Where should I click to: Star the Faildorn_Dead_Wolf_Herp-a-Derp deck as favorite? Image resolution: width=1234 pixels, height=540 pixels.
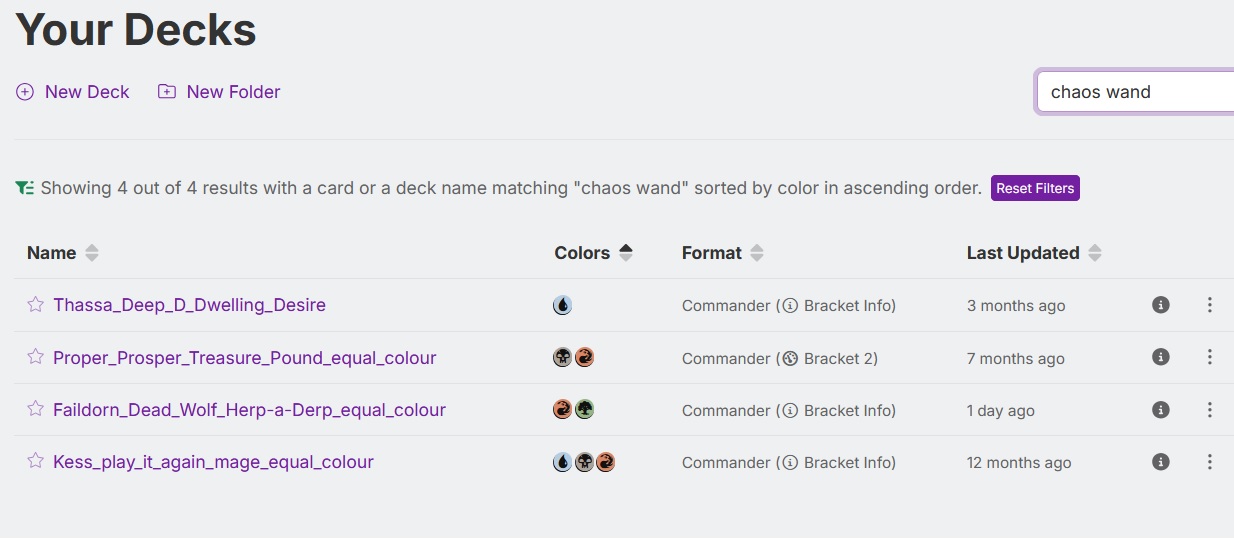pyautogui.click(x=35, y=409)
